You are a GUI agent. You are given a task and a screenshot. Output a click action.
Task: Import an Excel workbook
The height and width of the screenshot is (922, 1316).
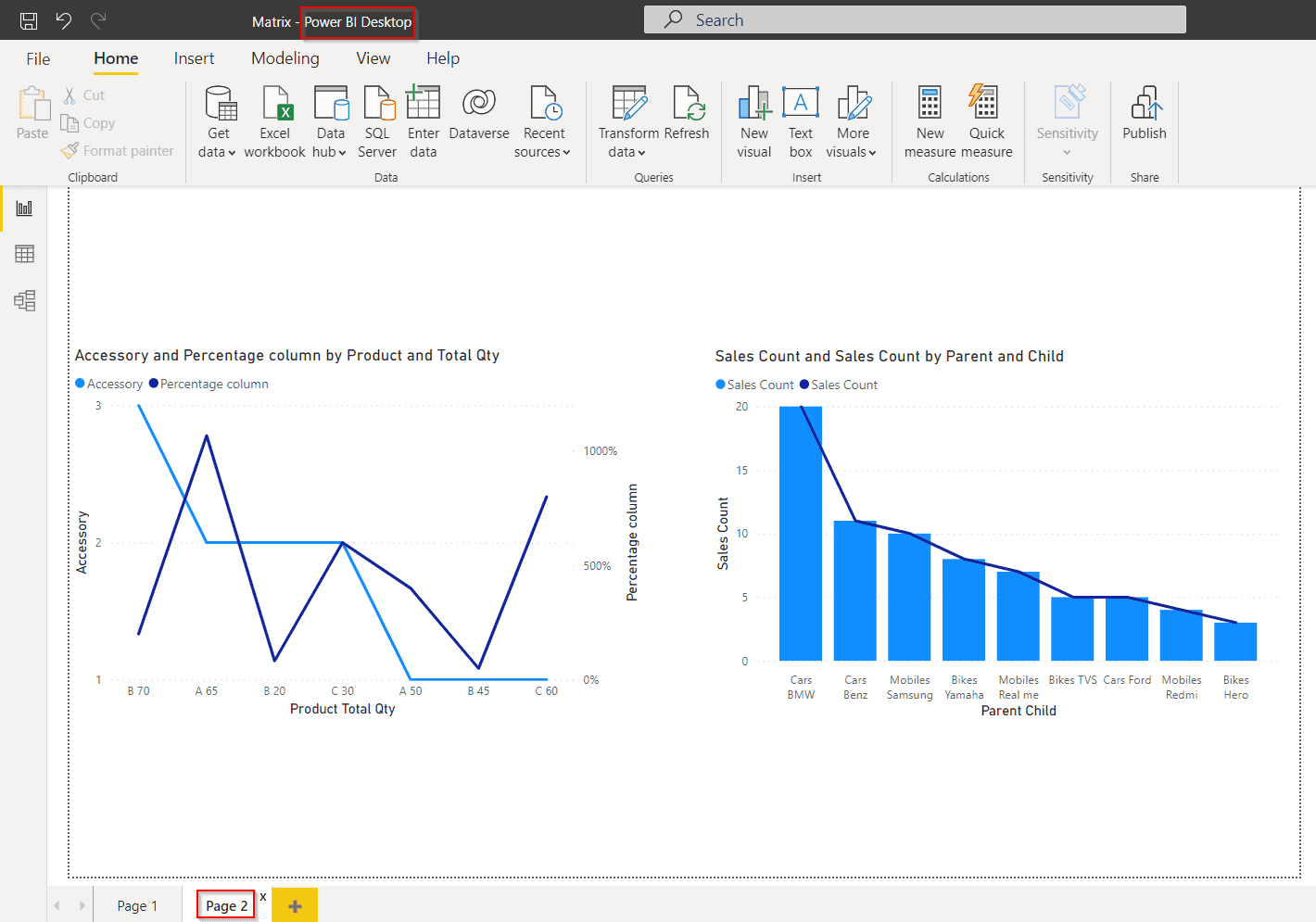pyautogui.click(x=274, y=120)
